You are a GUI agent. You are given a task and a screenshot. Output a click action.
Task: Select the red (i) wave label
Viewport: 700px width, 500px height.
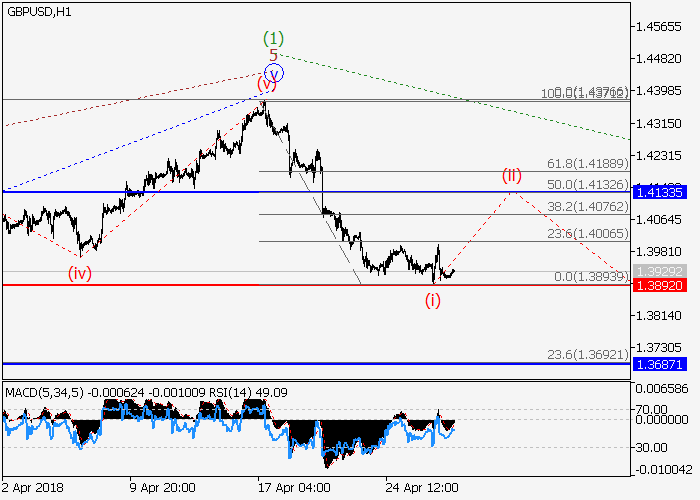[x=433, y=300]
